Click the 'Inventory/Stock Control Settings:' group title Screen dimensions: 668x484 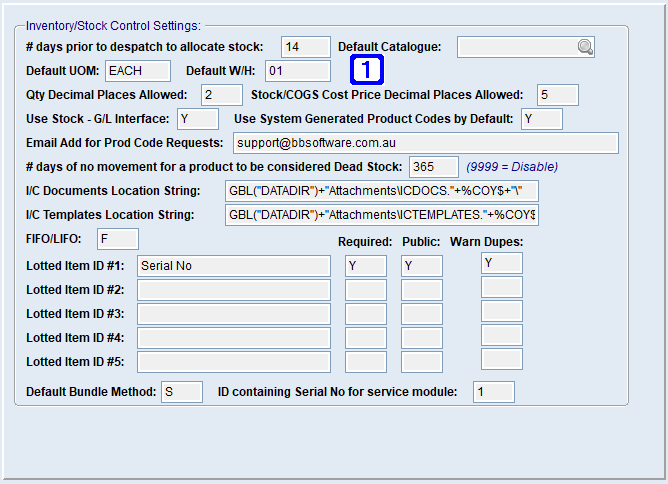tap(113, 26)
